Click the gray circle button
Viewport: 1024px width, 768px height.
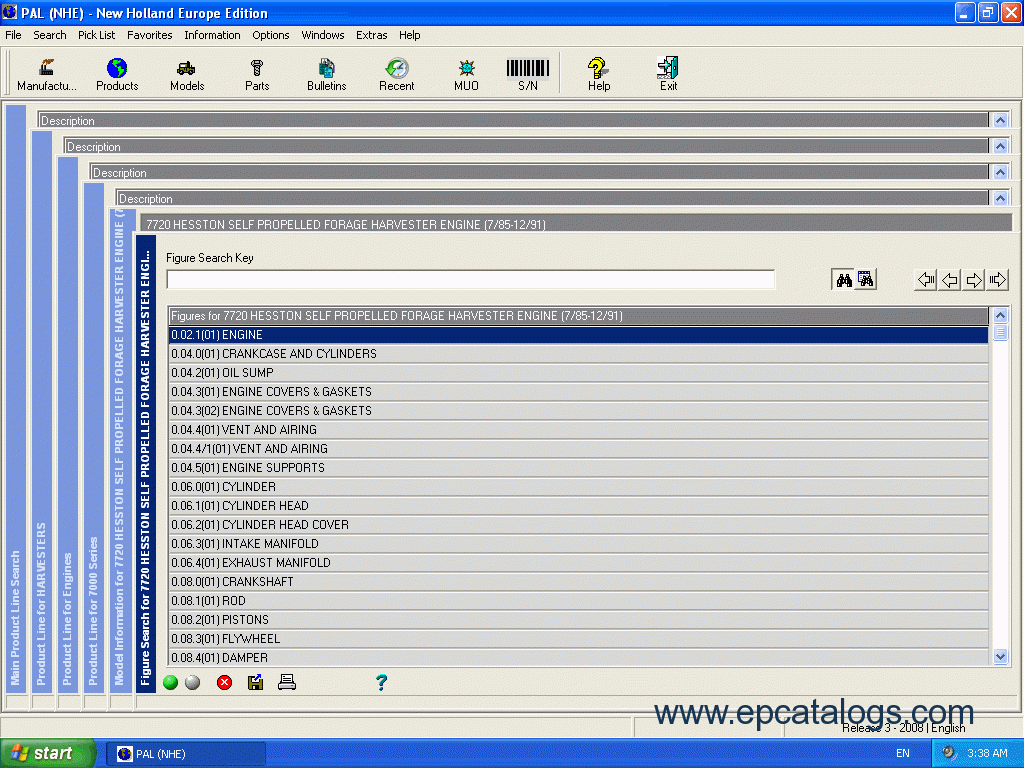point(193,682)
